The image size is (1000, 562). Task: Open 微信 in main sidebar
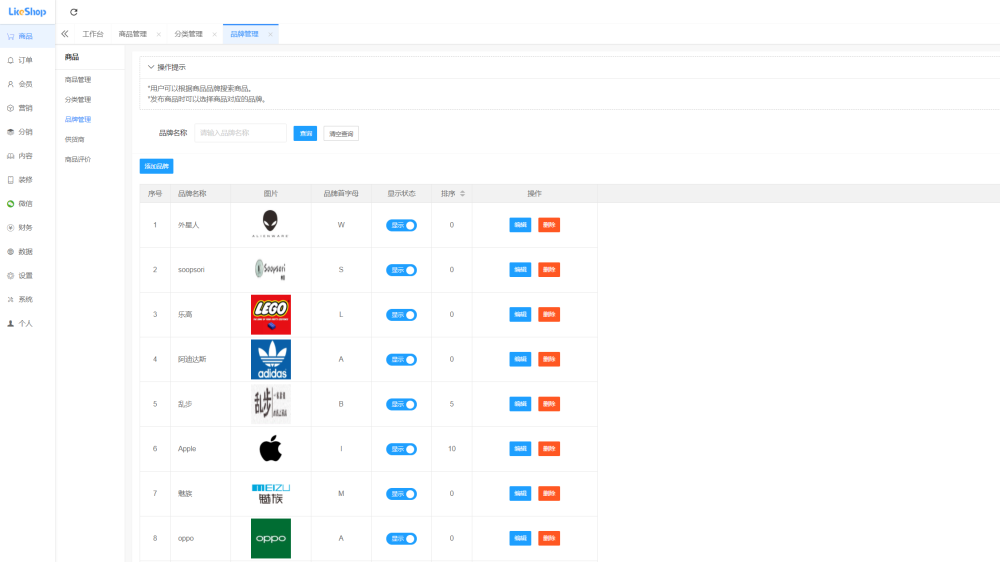click(26, 203)
